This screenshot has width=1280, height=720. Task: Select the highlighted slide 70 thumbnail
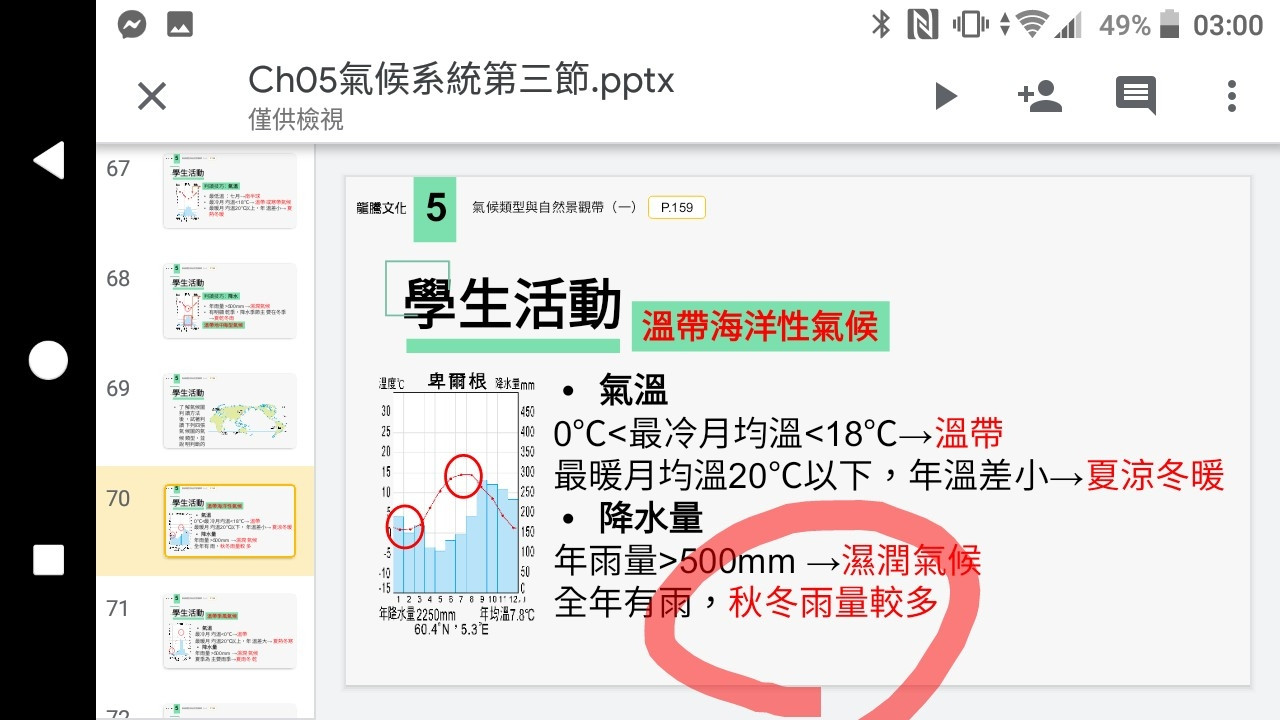coord(230,520)
